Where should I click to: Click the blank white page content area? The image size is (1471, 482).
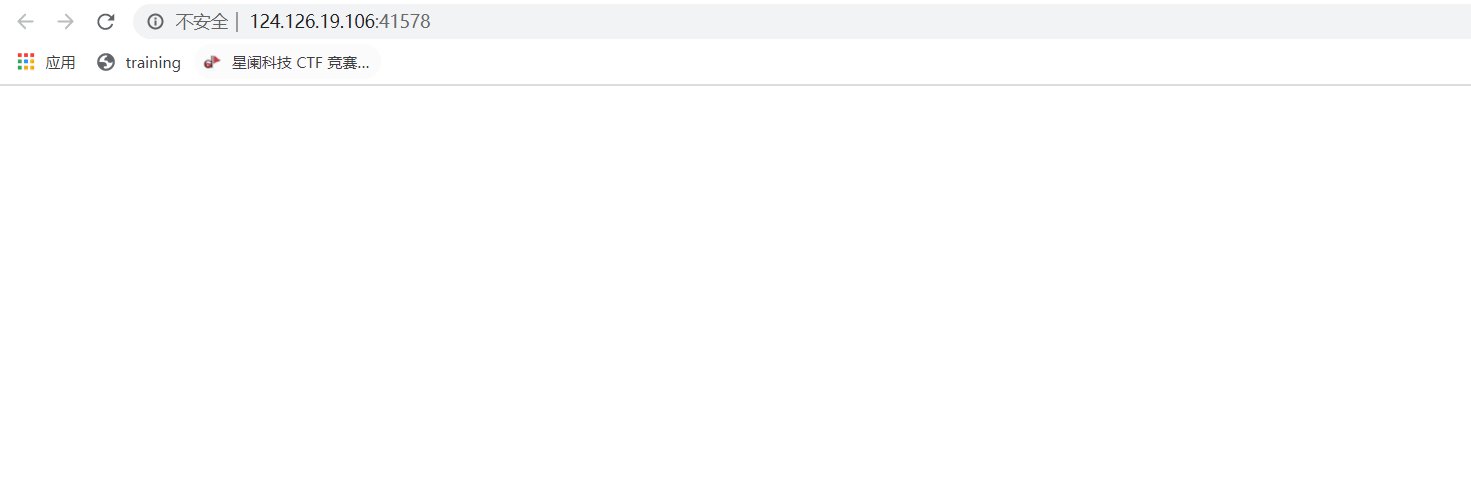[x=735, y=284]
